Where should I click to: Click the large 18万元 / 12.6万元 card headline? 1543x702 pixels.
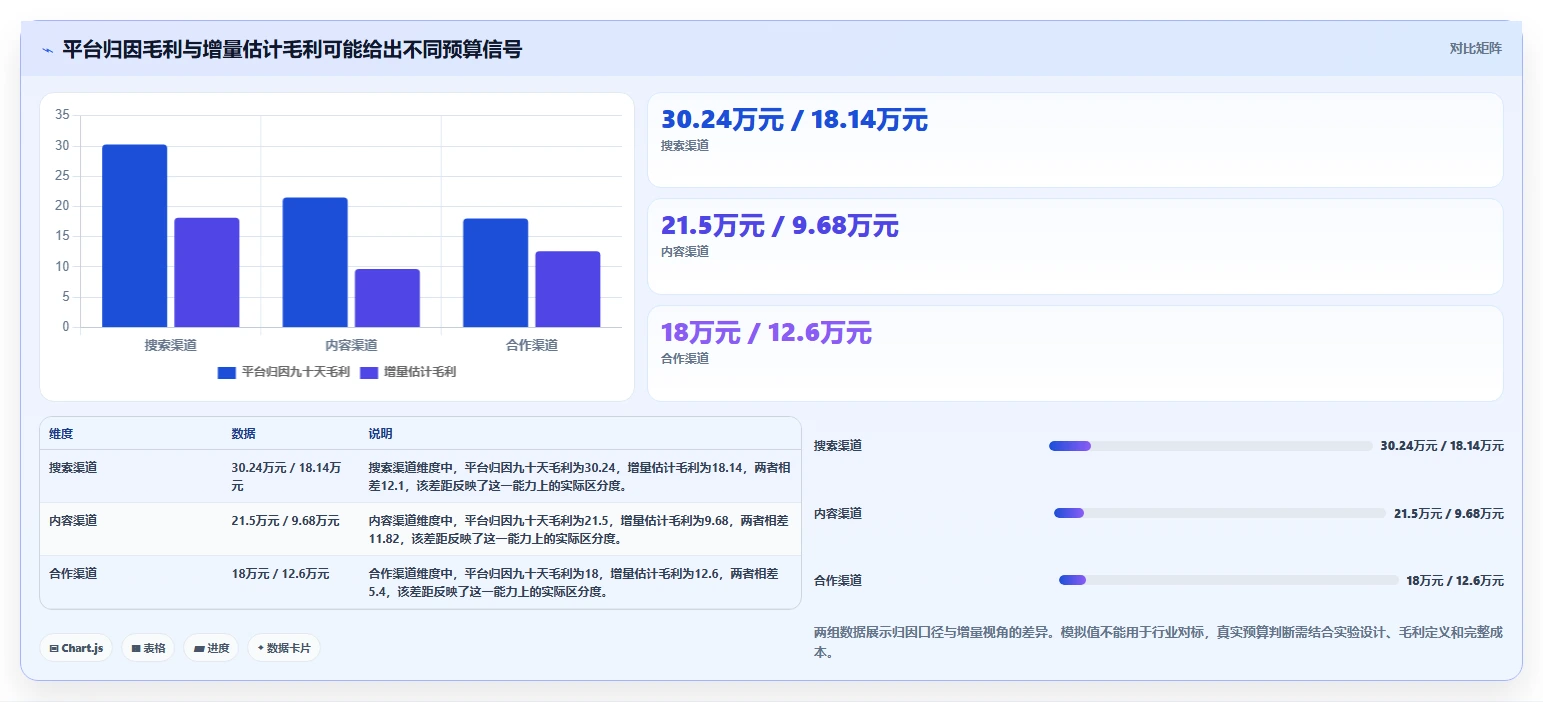766,332
